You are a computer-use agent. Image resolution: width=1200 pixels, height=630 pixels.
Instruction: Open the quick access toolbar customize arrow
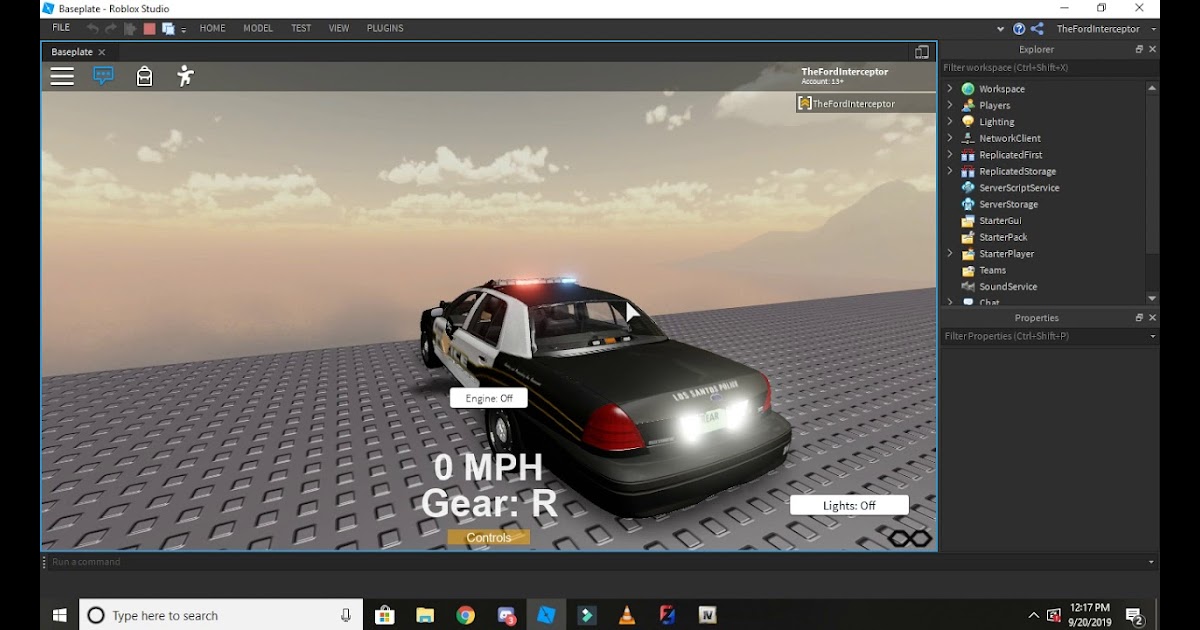click(x=184, y=30)
